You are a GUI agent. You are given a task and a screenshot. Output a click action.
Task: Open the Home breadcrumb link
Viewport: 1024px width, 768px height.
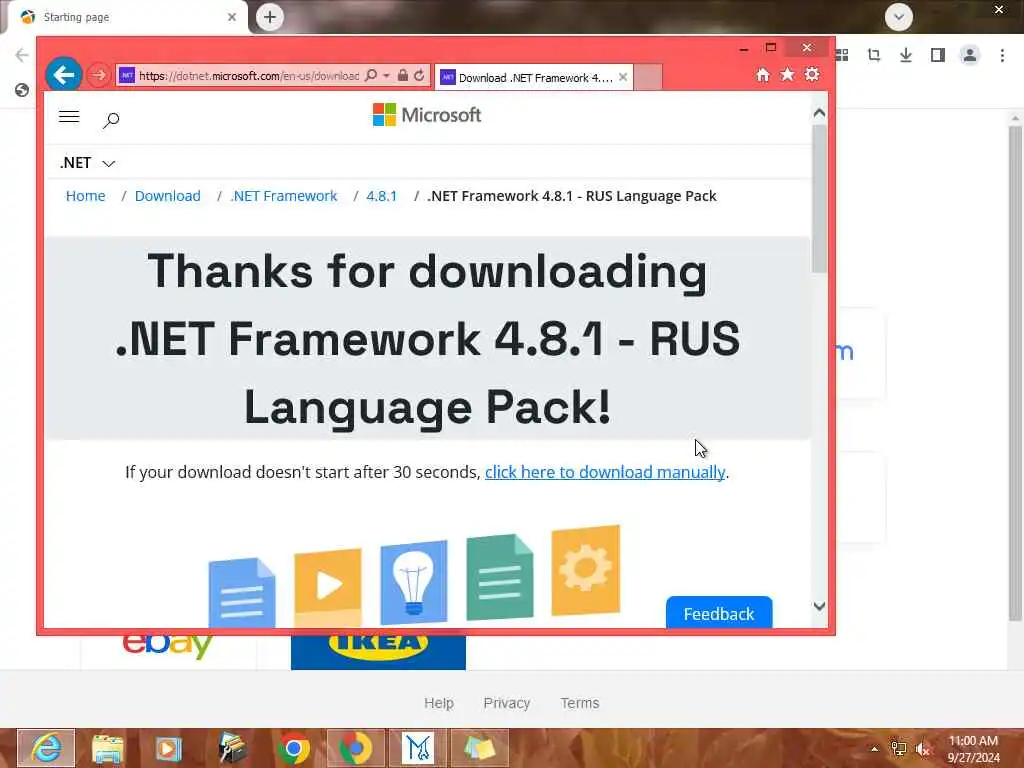[86, 196]
